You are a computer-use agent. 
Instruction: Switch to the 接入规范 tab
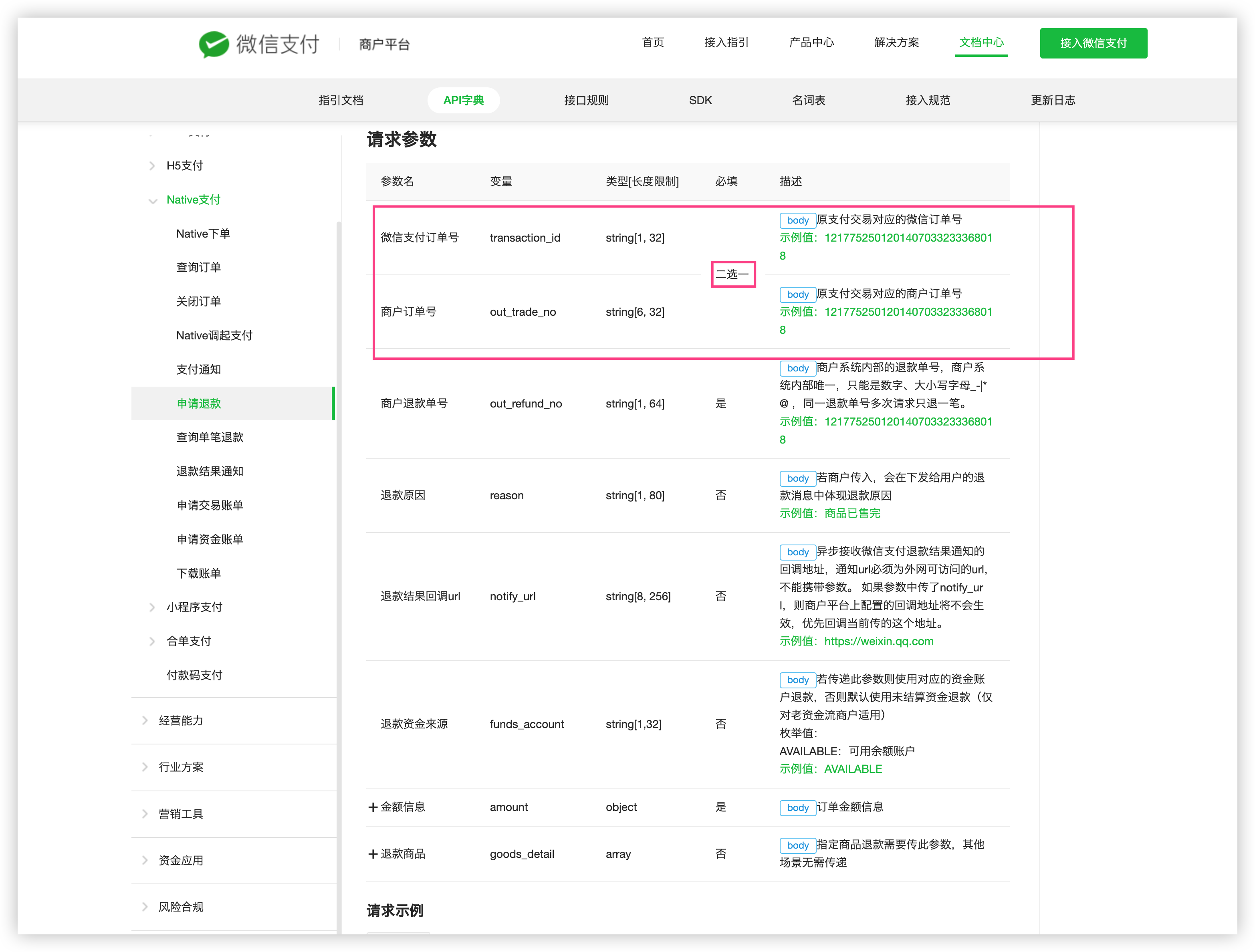[x=928, y=101]
